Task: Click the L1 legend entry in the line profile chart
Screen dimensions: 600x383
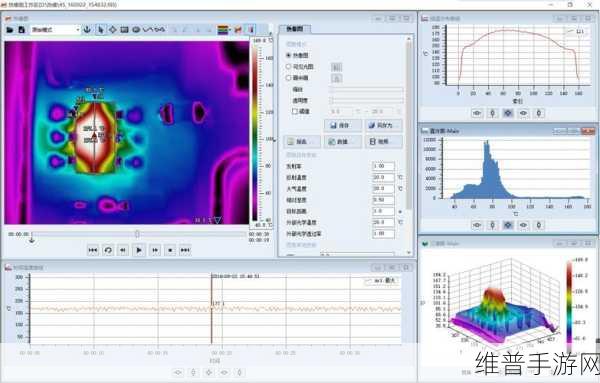Action: [x=575, y=32]
